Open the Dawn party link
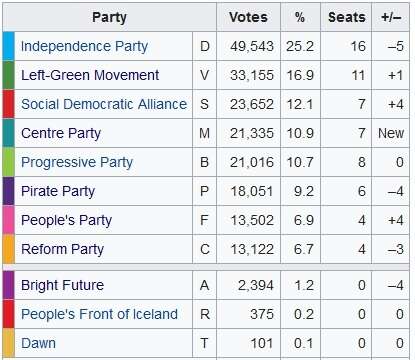Viewport: 415px width, 360px height. tap(38, 343)
